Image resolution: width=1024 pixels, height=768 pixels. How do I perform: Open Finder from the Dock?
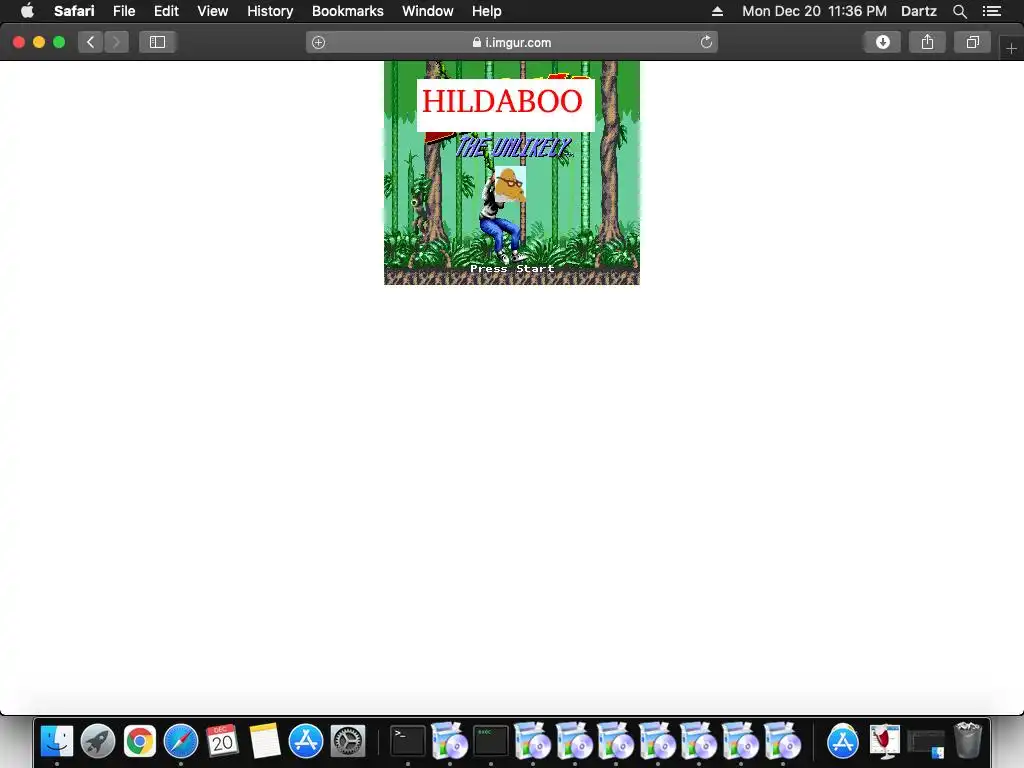click(57, 741)
